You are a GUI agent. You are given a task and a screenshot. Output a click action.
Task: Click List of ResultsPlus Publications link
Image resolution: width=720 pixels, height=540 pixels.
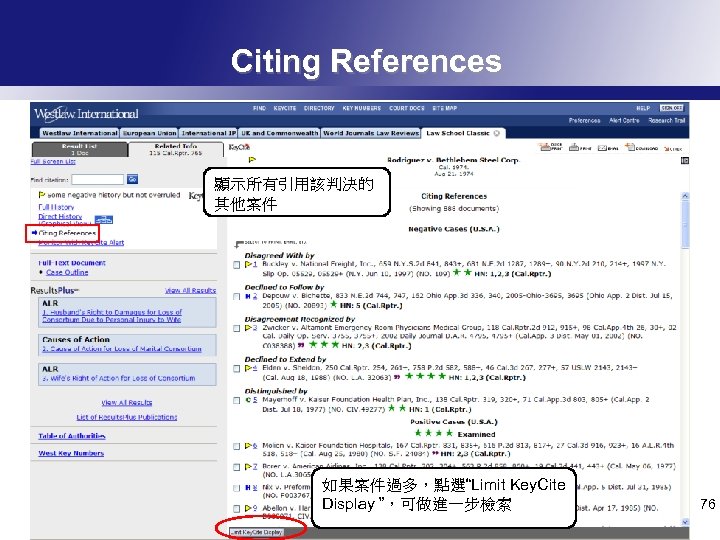(127, 417)
